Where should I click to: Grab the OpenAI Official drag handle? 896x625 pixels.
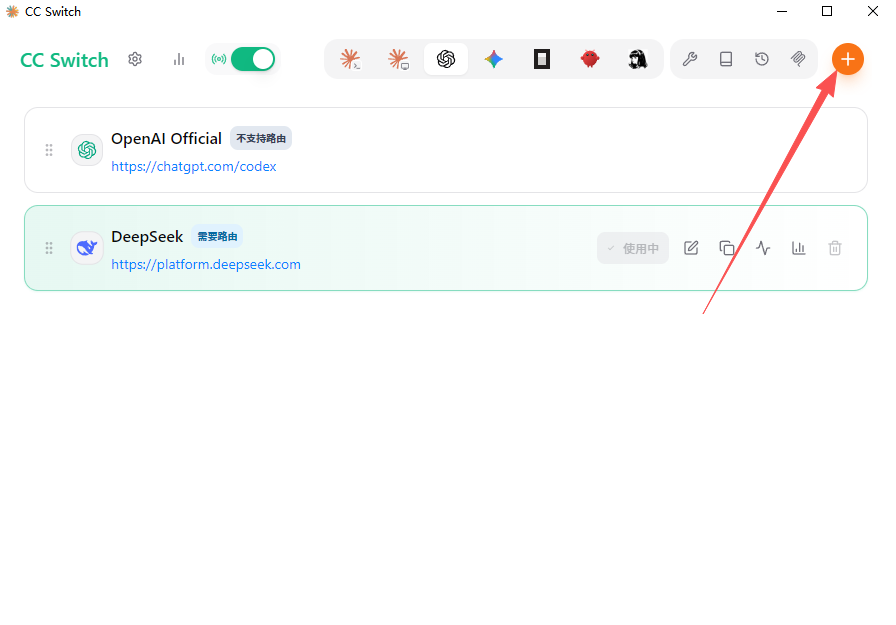tap(49, 150)
